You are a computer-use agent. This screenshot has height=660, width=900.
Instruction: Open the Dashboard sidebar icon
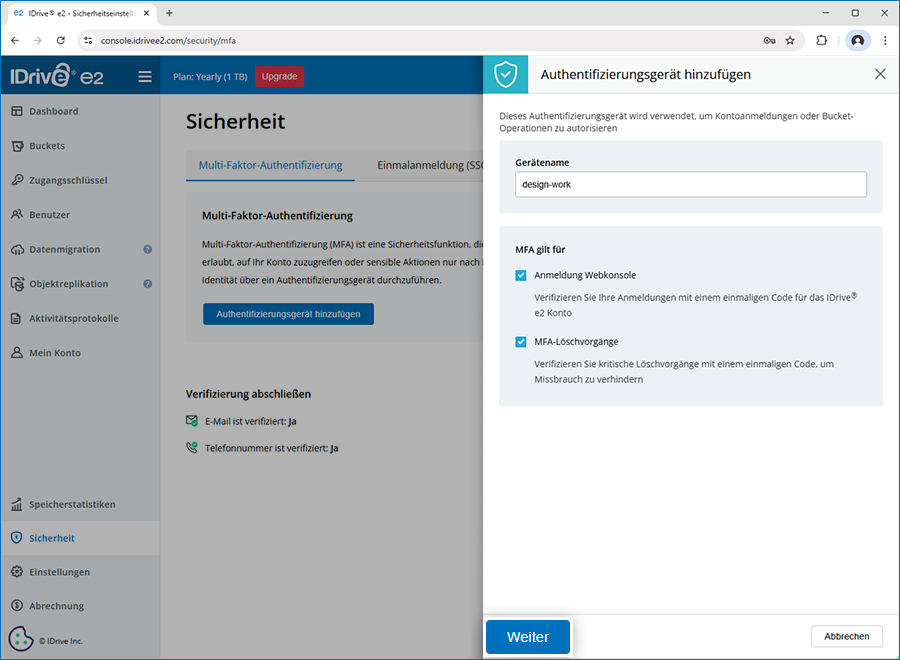click(x=17, y=111)
